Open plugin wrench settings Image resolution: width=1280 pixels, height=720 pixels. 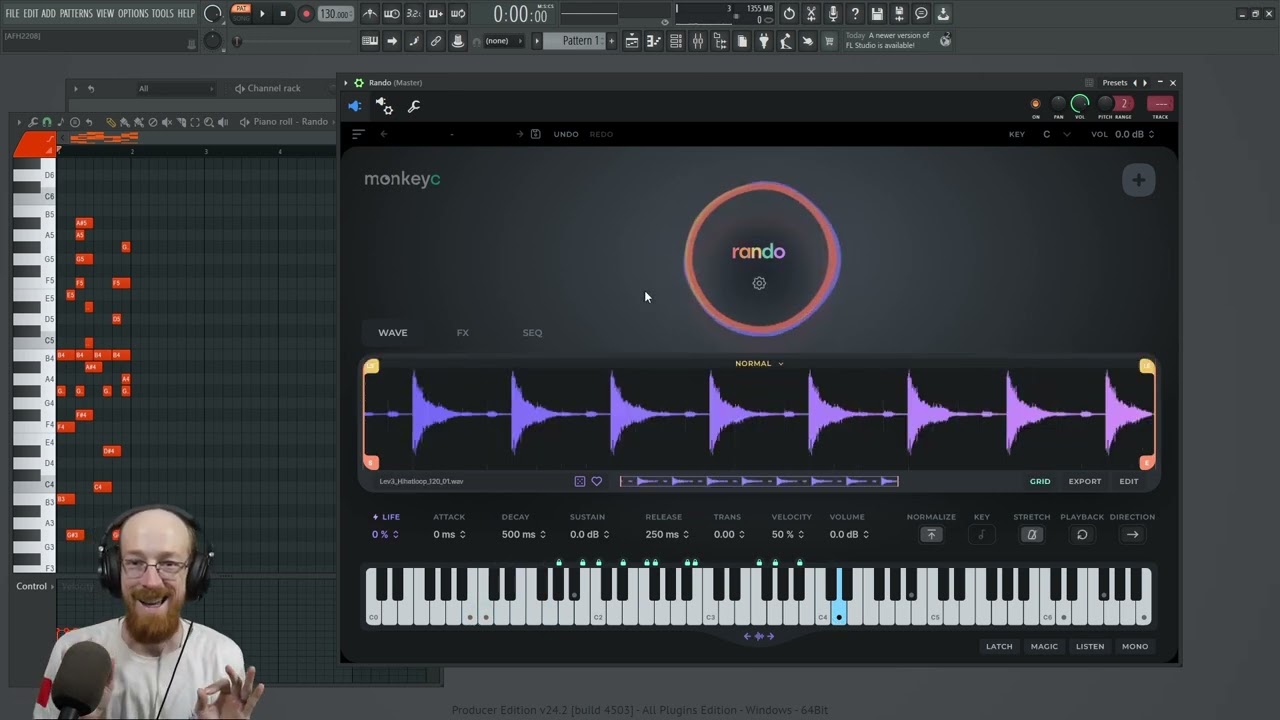point(414,106)
